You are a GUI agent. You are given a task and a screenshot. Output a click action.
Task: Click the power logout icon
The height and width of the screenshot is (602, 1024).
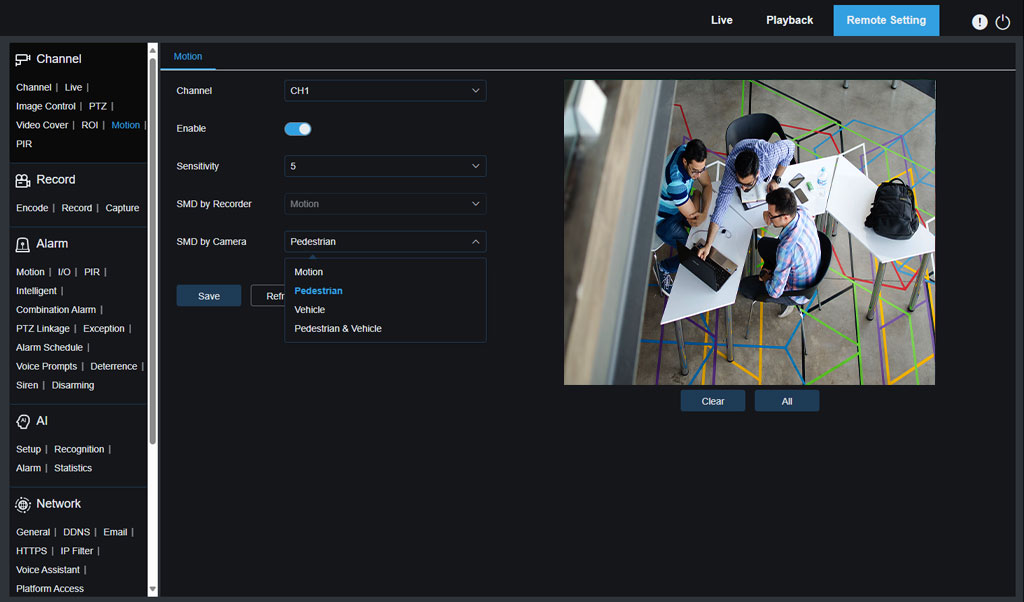[1002, 21]
